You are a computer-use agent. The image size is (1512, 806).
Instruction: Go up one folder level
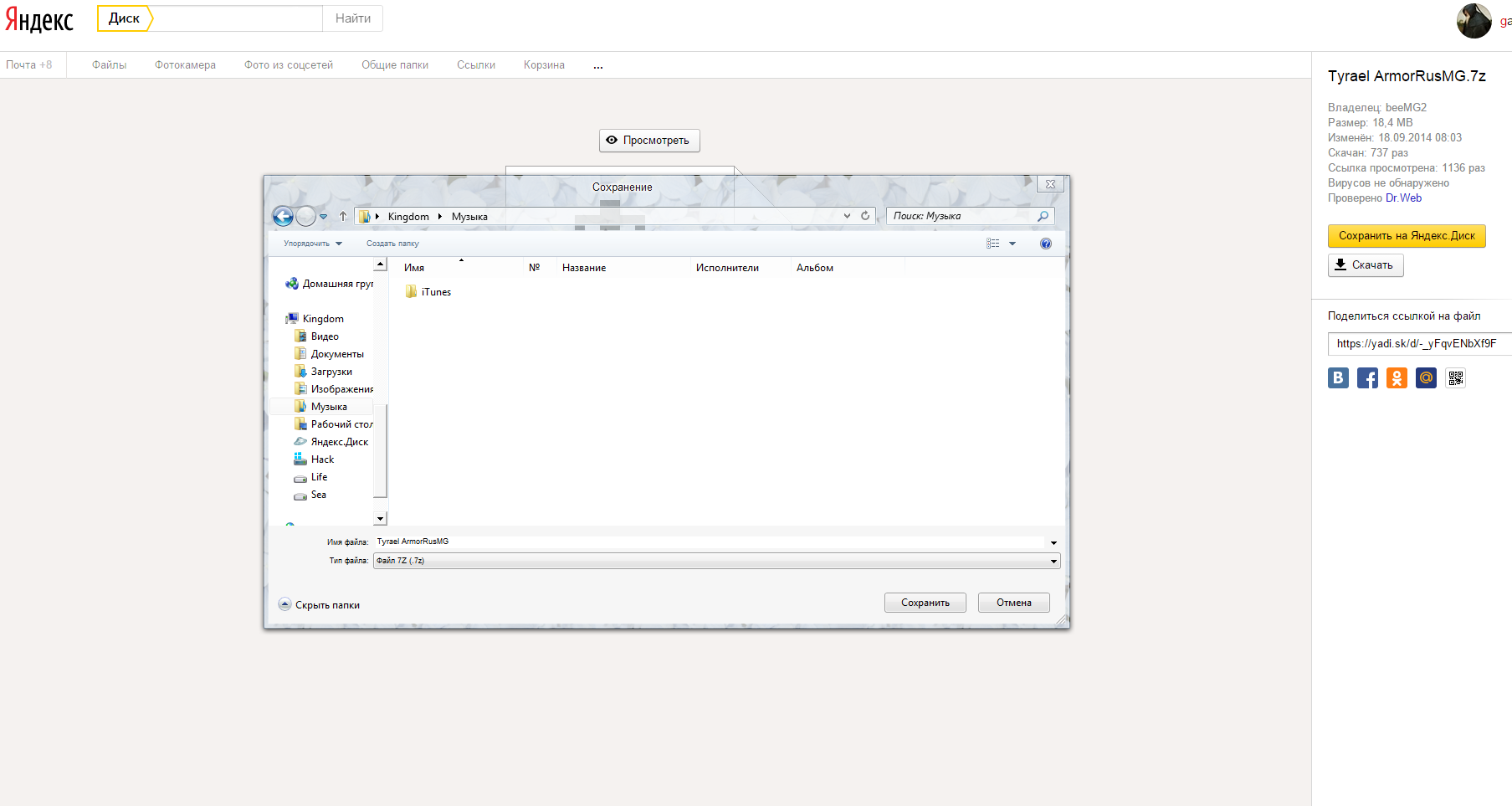(x=343, y=216)
